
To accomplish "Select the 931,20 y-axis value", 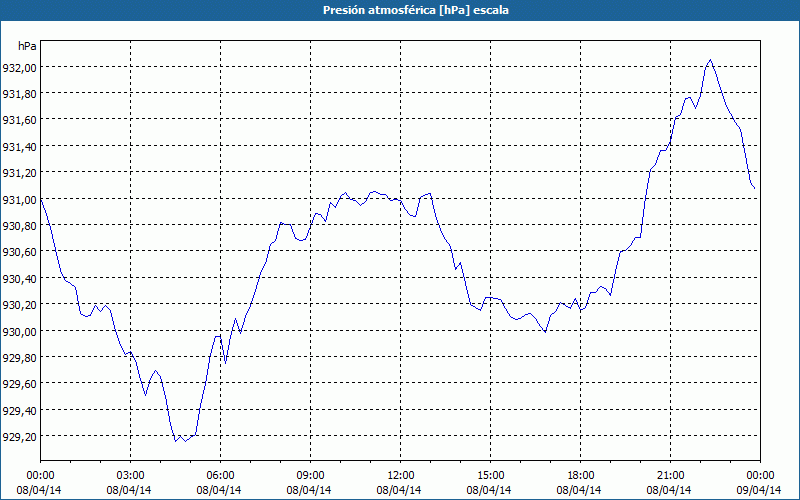I will (x=19, y=173).
